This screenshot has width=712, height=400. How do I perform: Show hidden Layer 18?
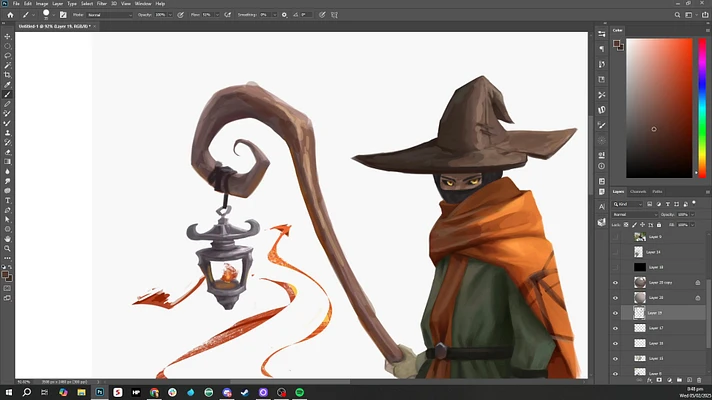(x=615, y=267)
